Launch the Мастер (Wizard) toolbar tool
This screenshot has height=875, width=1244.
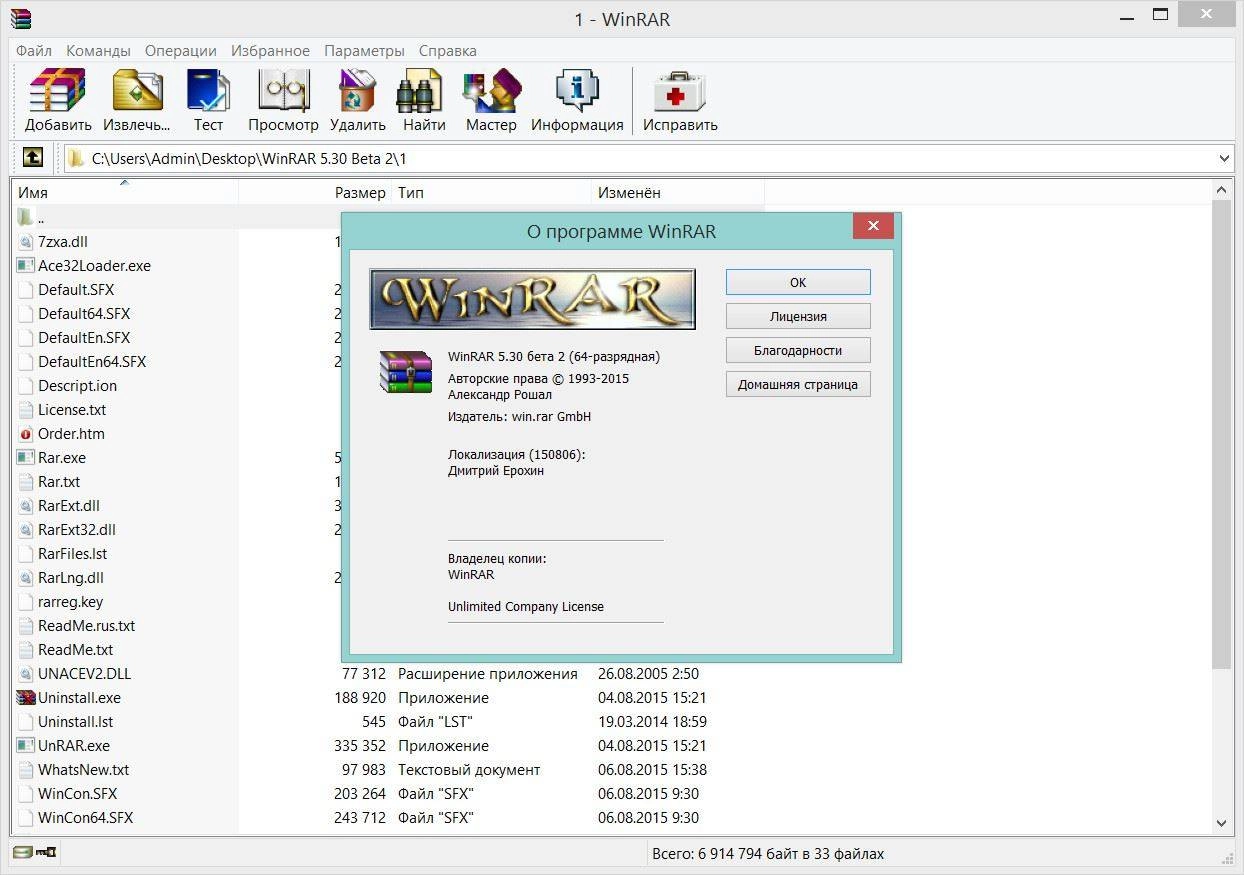(x=491, y=91)
